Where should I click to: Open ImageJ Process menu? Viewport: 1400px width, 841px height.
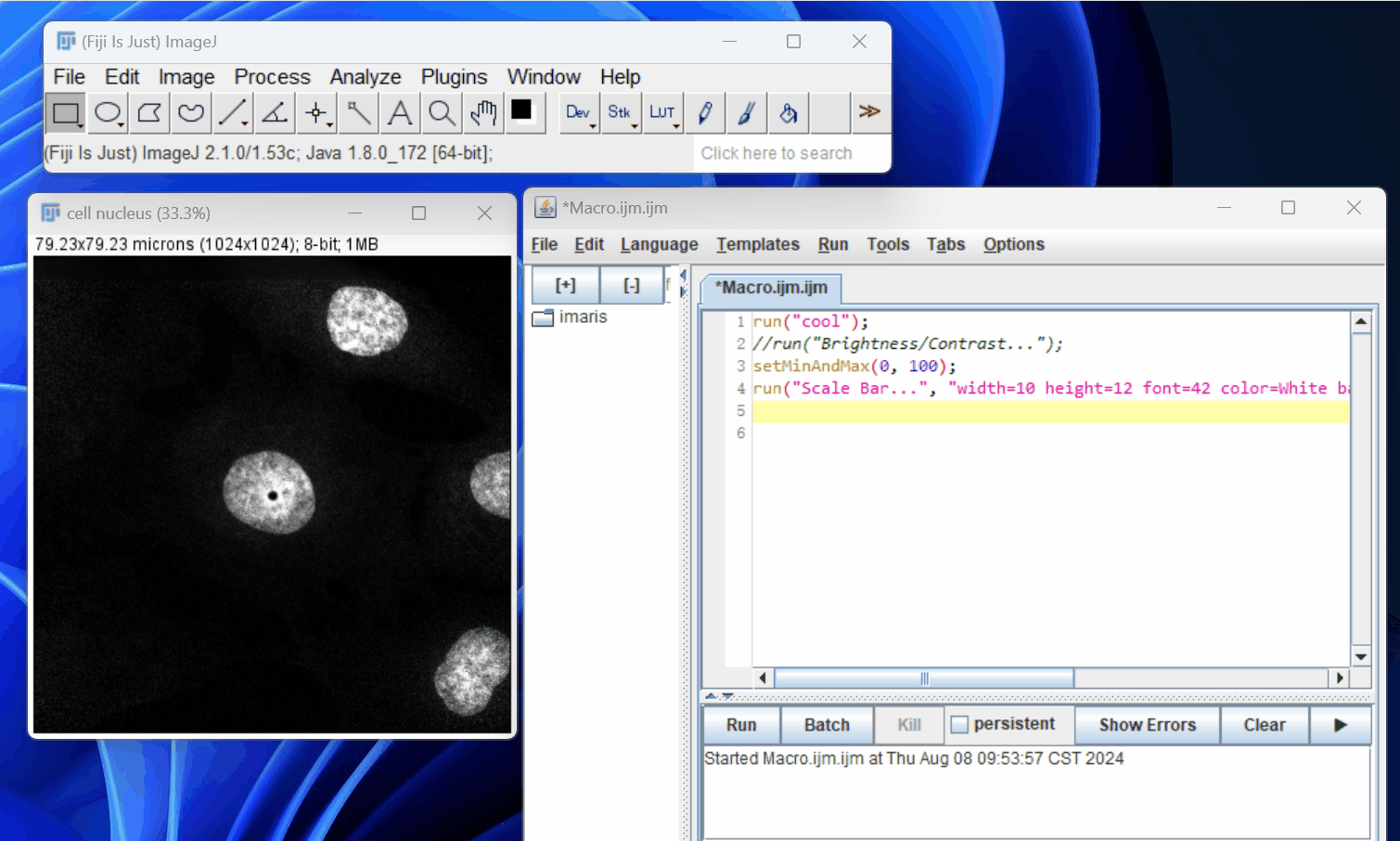[x=272, y=77]
